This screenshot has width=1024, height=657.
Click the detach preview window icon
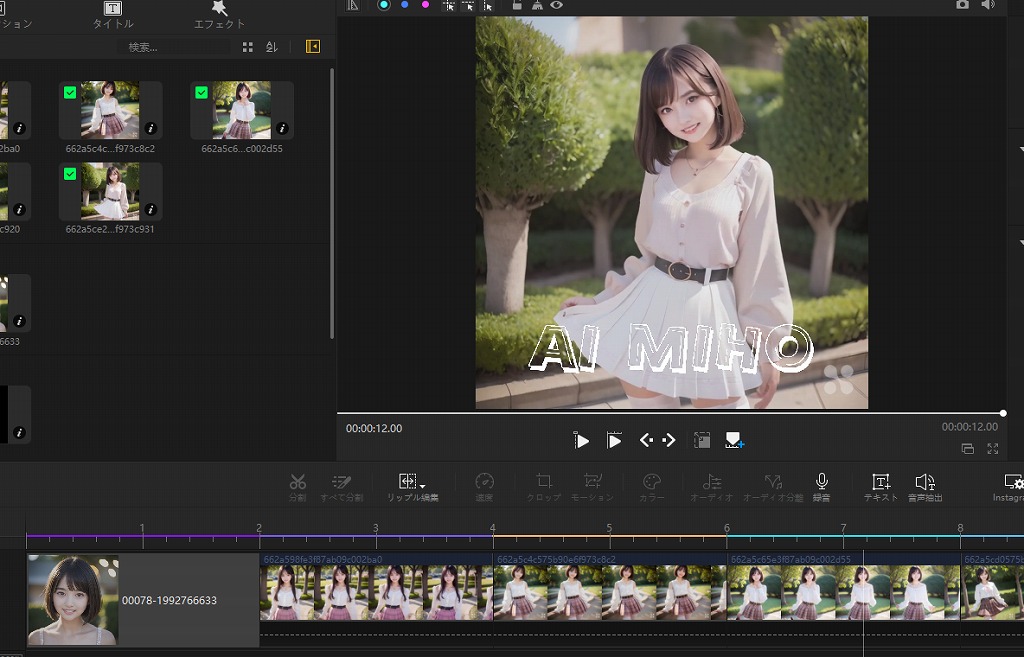click(968, 449)
